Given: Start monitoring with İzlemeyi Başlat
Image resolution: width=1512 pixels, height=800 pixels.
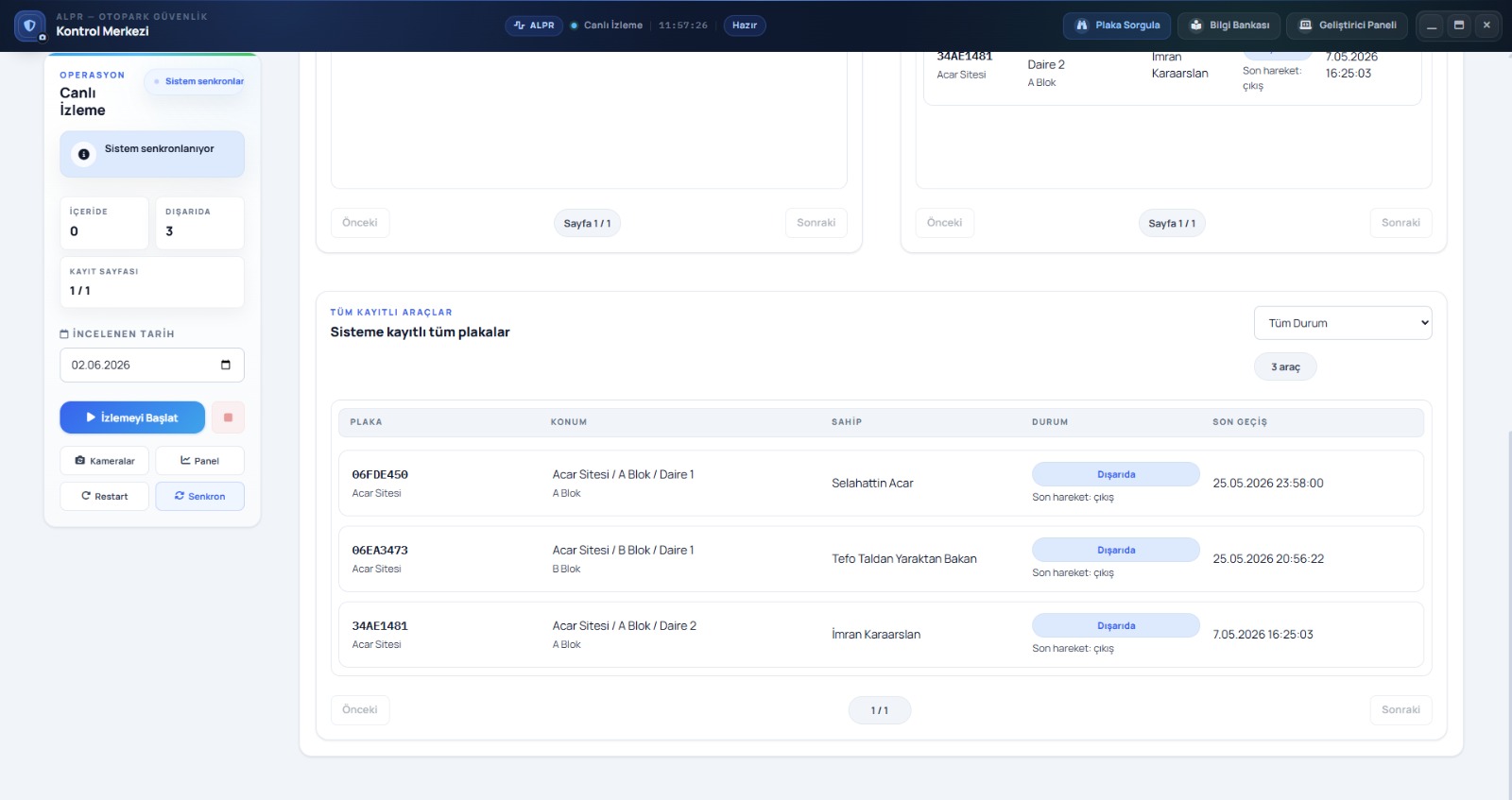Looking at the screenshot, I should pos(132,417).
